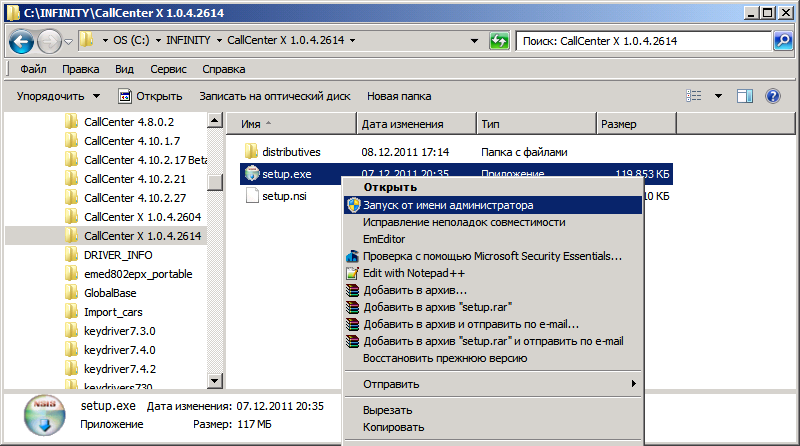Sort by the Имя column header

coord(291,124)
